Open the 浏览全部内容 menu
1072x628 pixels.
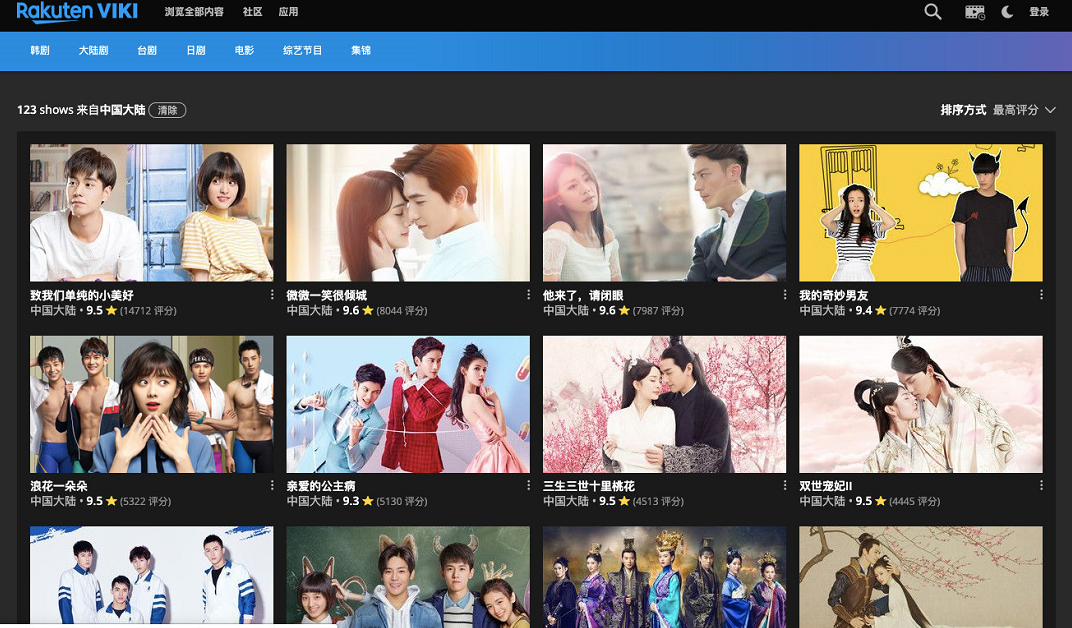[x=196, y=12]
